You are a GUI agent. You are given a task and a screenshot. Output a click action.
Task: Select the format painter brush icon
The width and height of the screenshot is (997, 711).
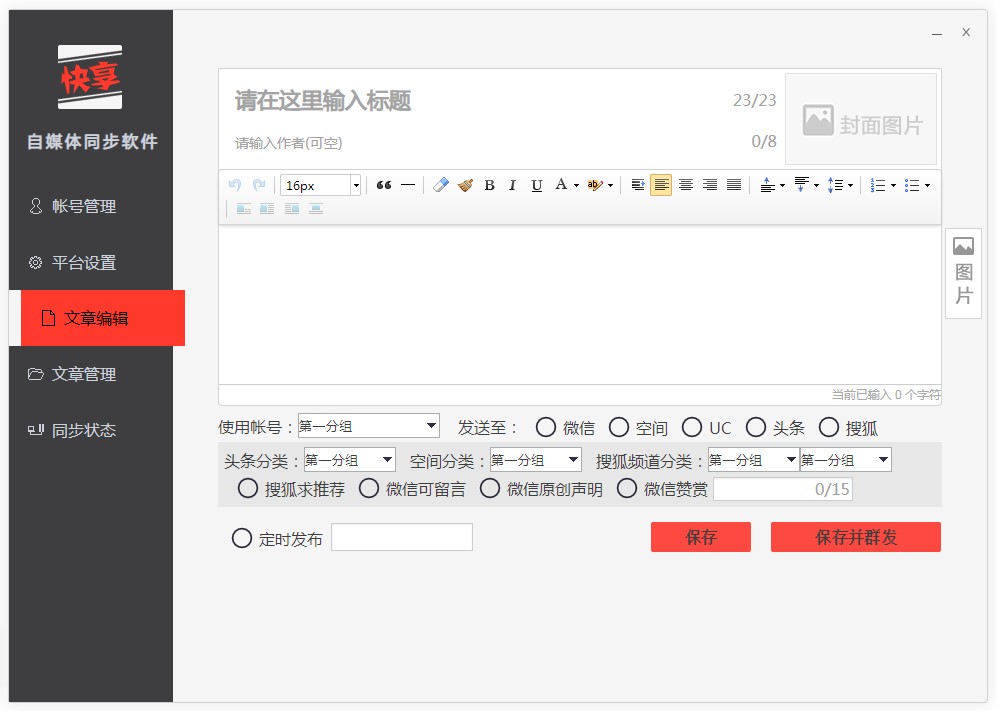(465, 185)
